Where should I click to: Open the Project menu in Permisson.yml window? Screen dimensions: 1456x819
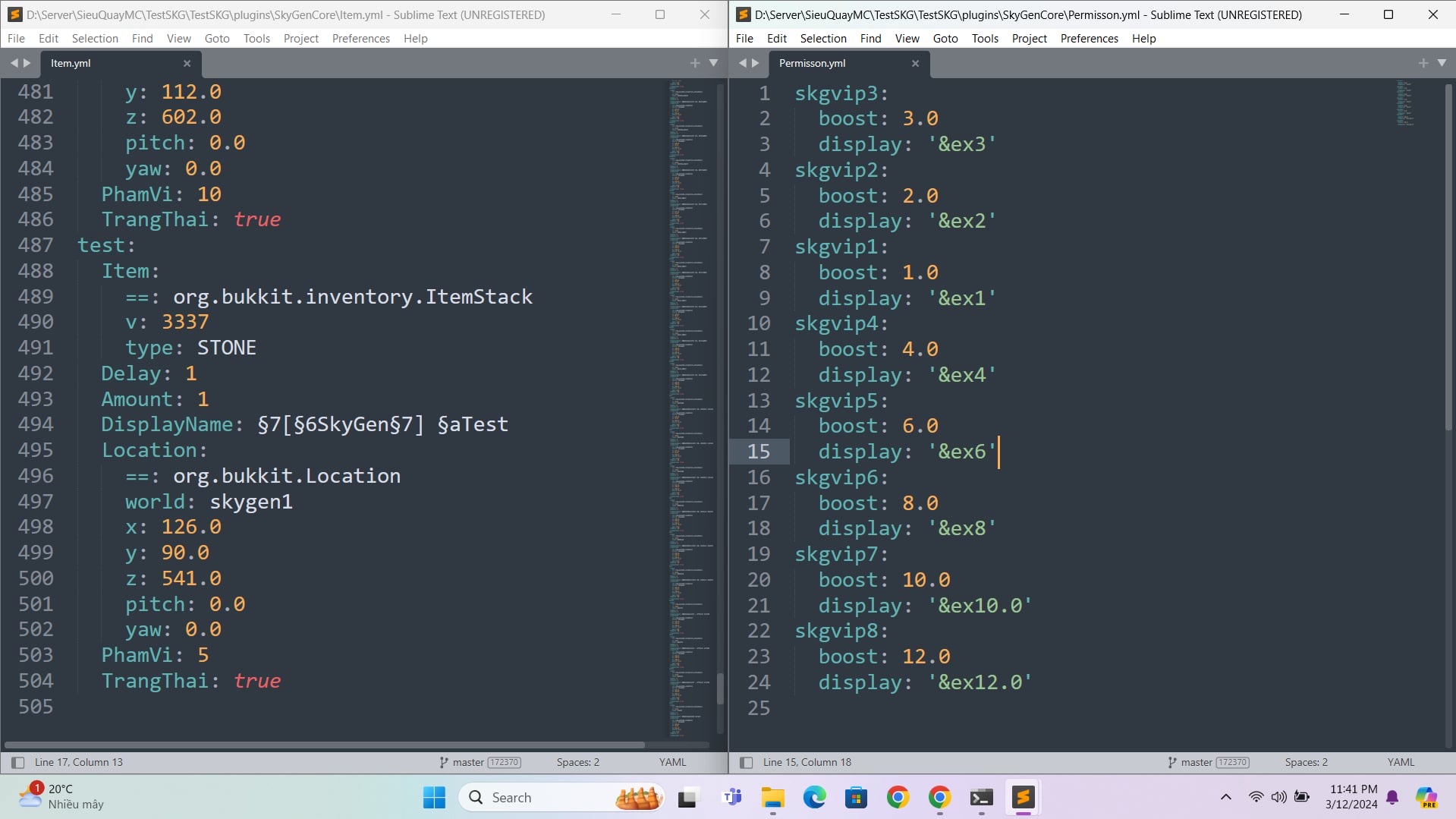1030,38
